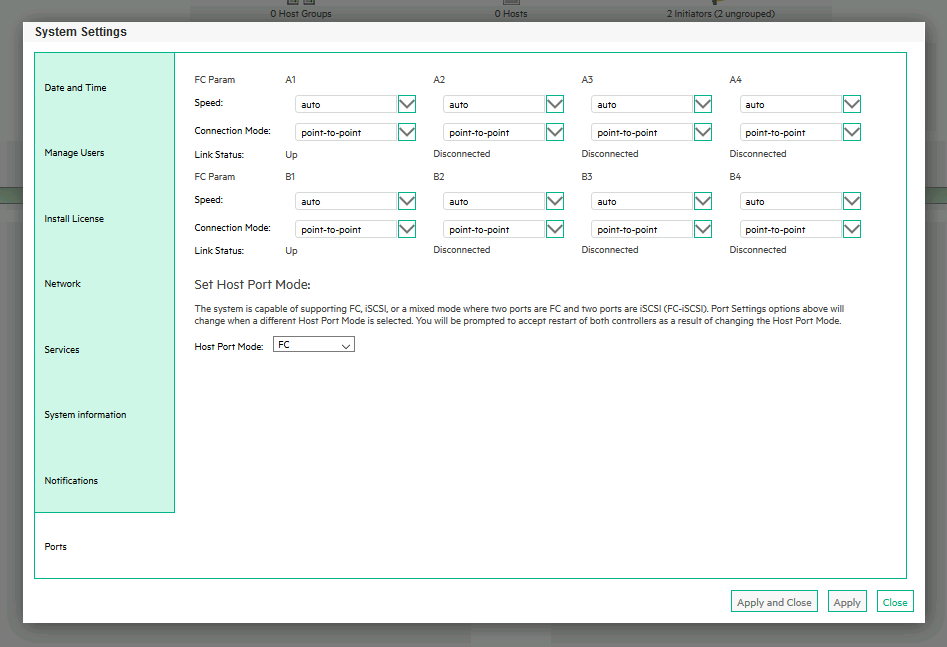Expand the A2 Connection Mode dropdown arrow
Screen dimensions: 947x647
tap(555, 132)
